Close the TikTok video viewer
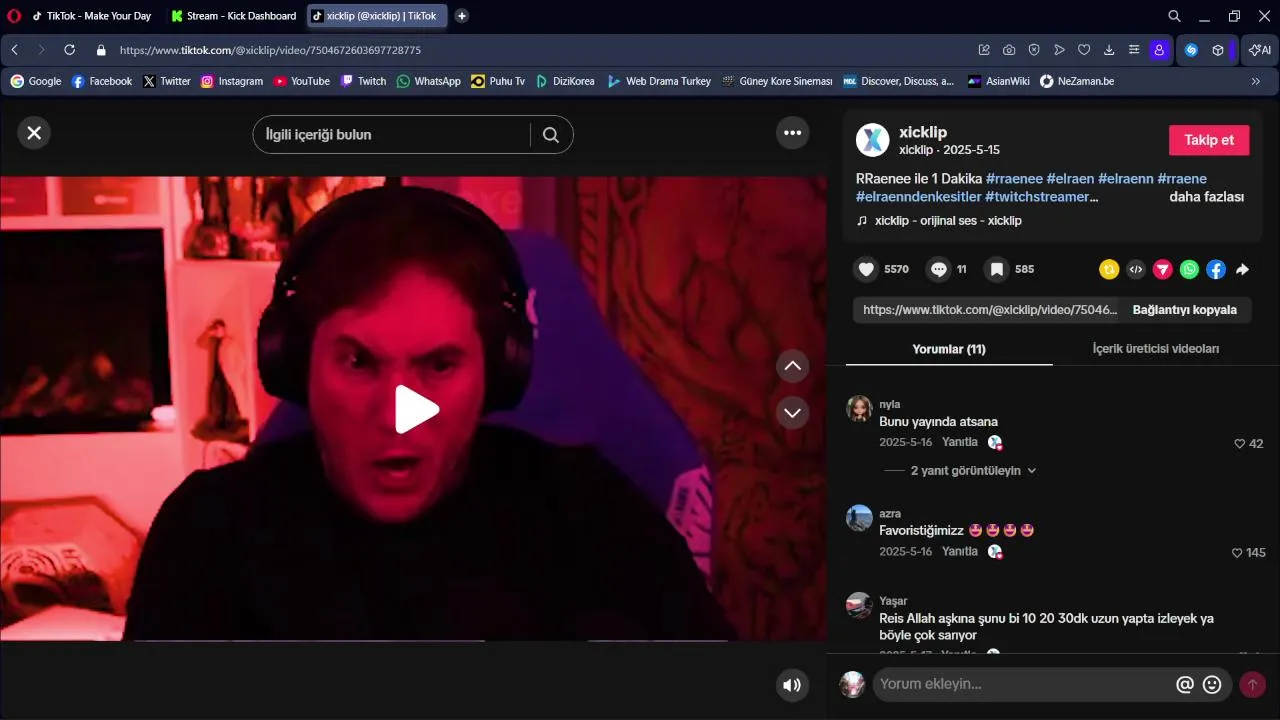The width and height of the screenshot is (1280, 720). pos(34,133)
